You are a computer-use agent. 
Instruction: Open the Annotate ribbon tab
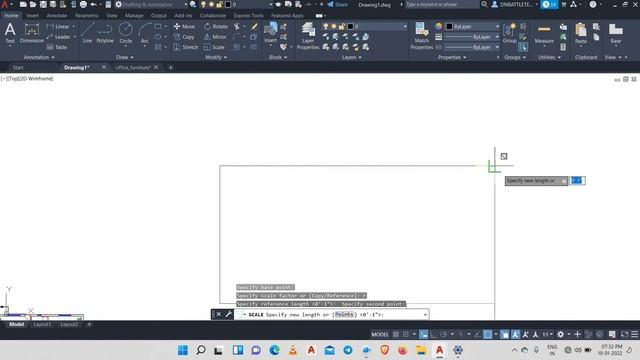tap(57, 16)
